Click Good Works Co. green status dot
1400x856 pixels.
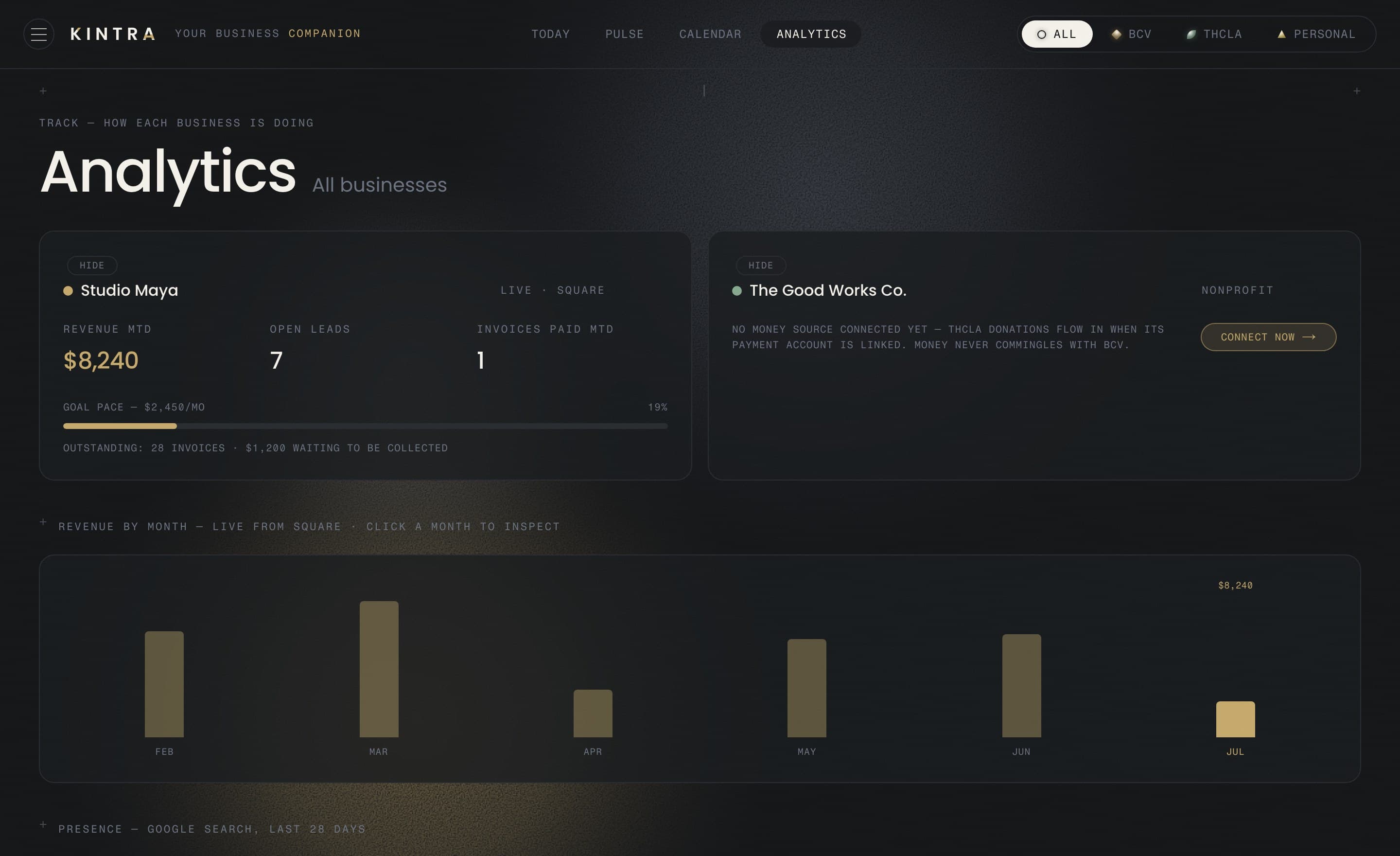(x=737, y=290)
